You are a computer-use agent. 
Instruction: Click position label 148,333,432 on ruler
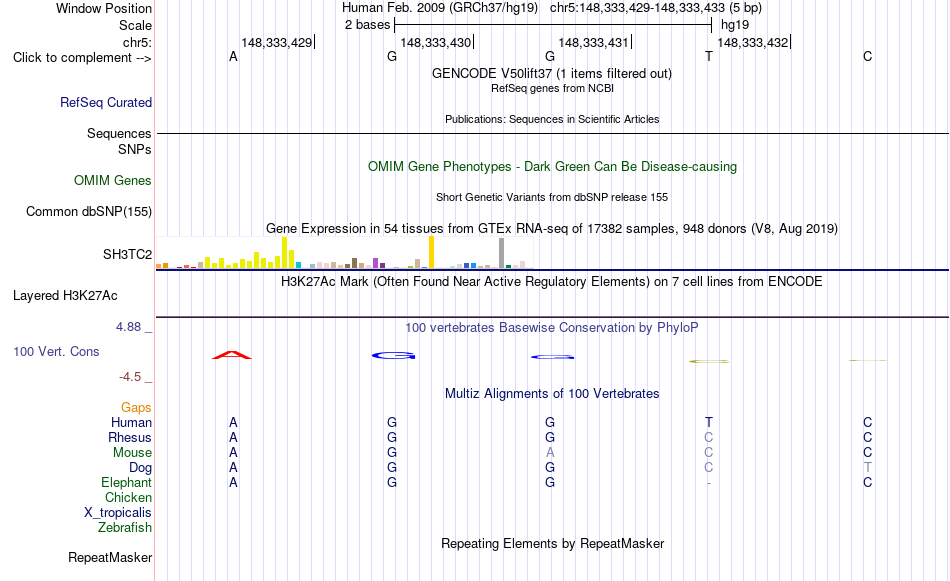[753, 42]
